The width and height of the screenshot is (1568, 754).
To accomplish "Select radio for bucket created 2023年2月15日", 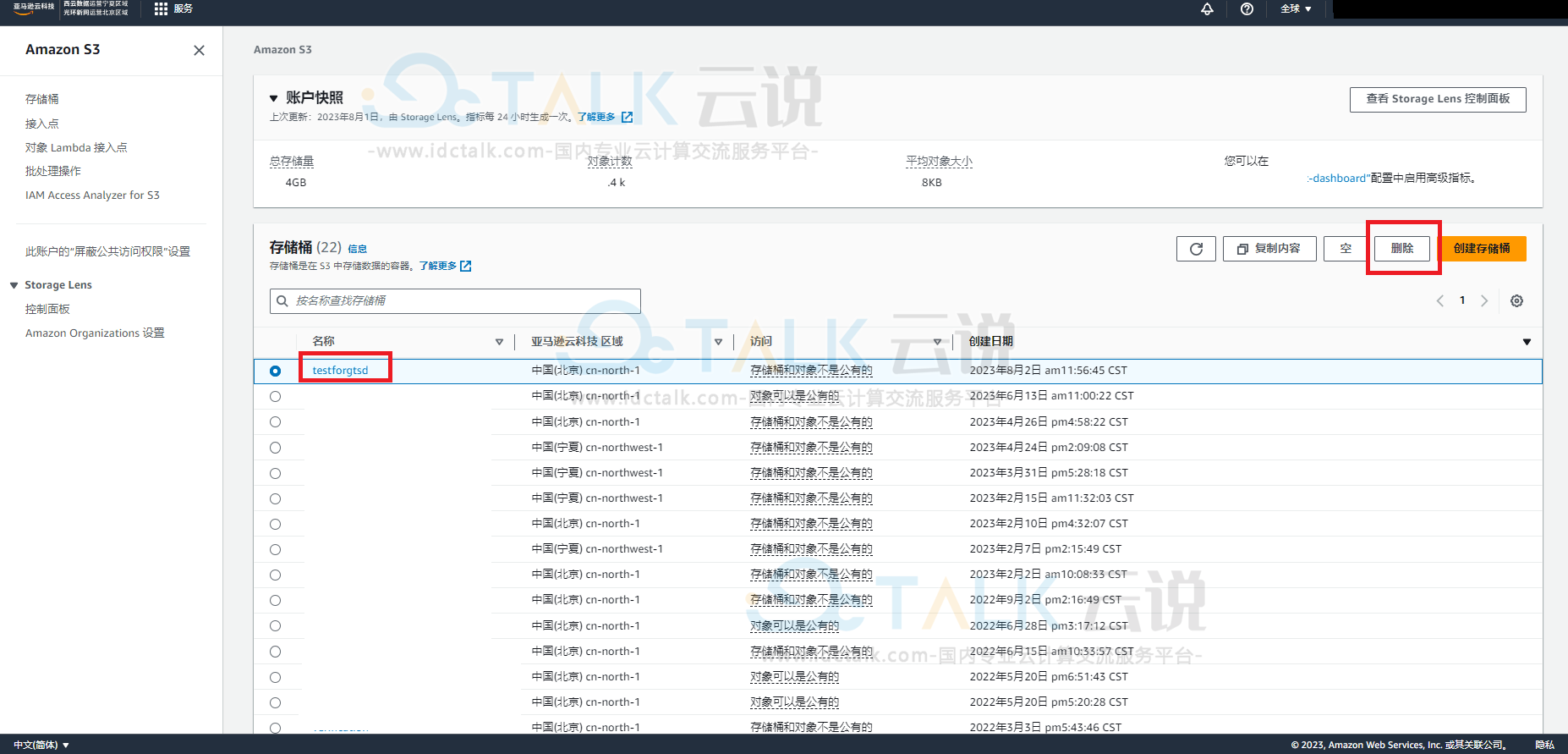I will coord(275,498).
